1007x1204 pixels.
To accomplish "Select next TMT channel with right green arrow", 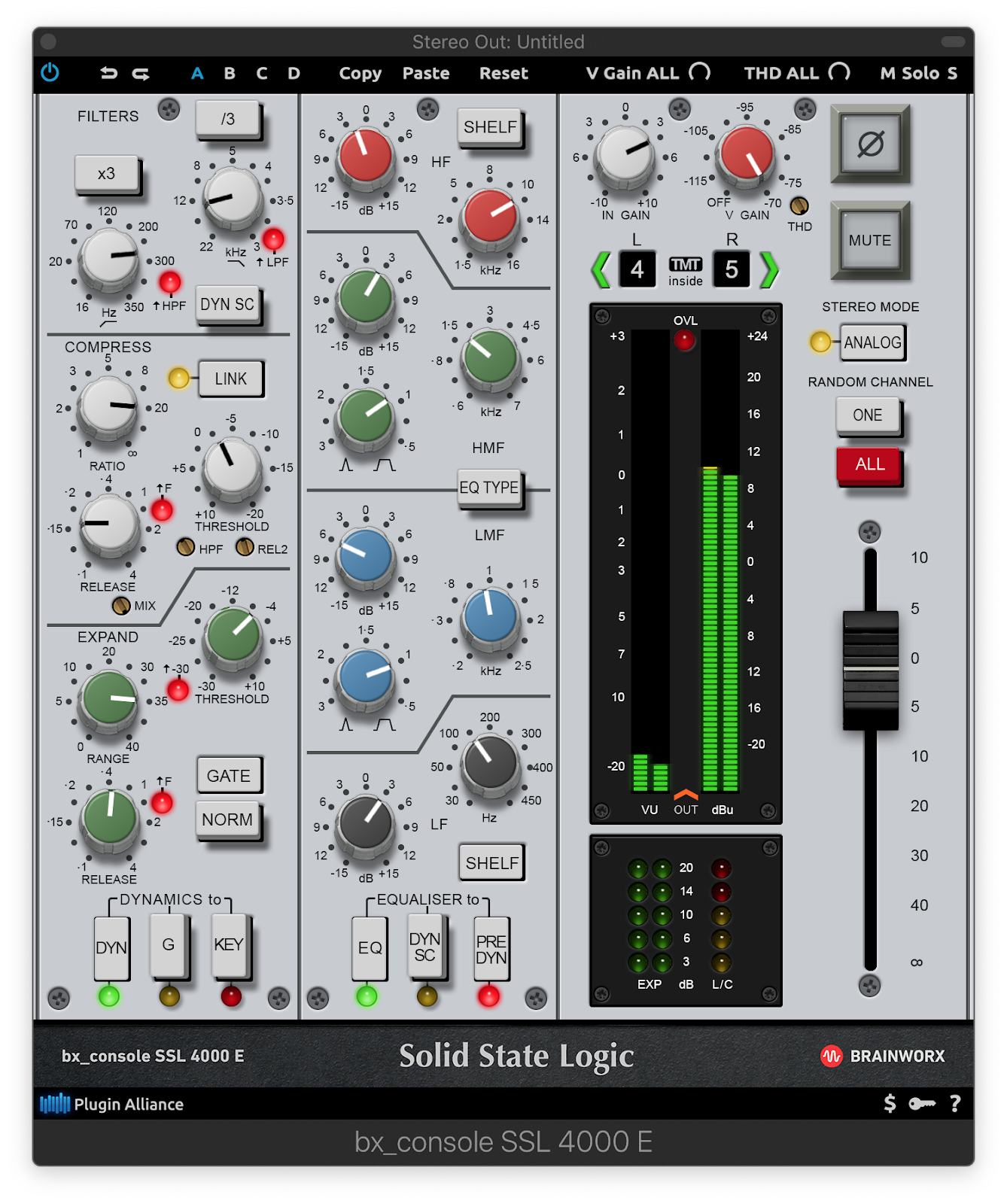I will pos(768,269).
